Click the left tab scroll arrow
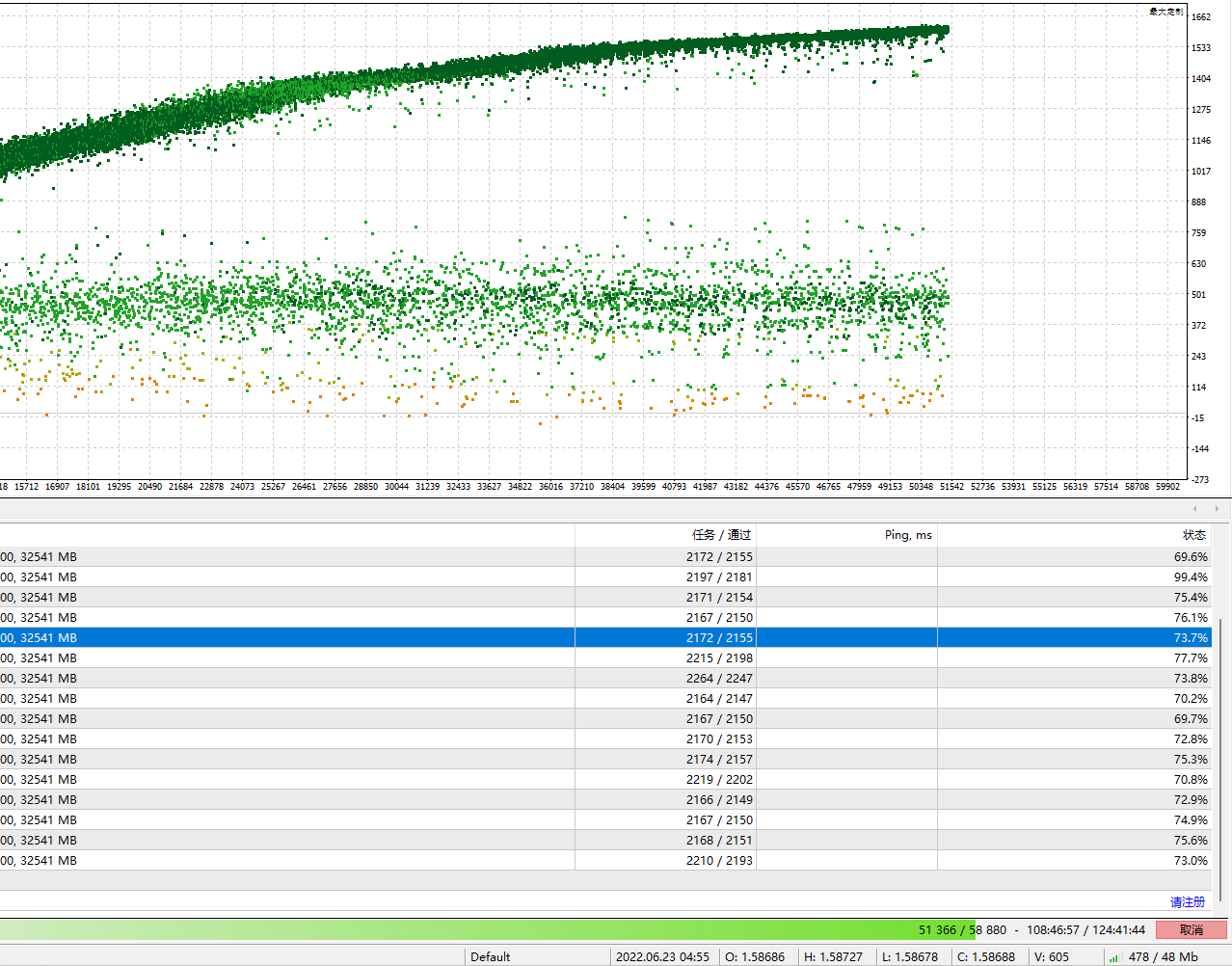This screenshot has width=1232, height=966. pos(1195,508)
